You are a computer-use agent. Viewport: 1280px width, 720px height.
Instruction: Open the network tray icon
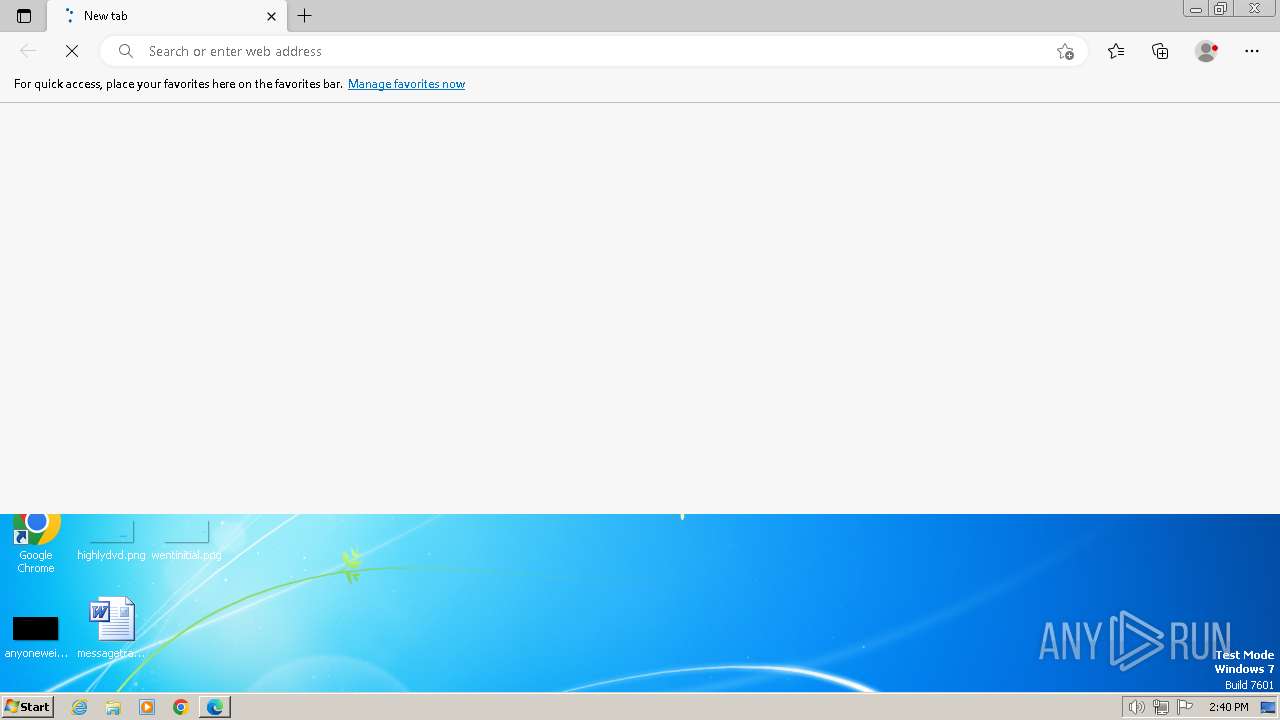1161,707
